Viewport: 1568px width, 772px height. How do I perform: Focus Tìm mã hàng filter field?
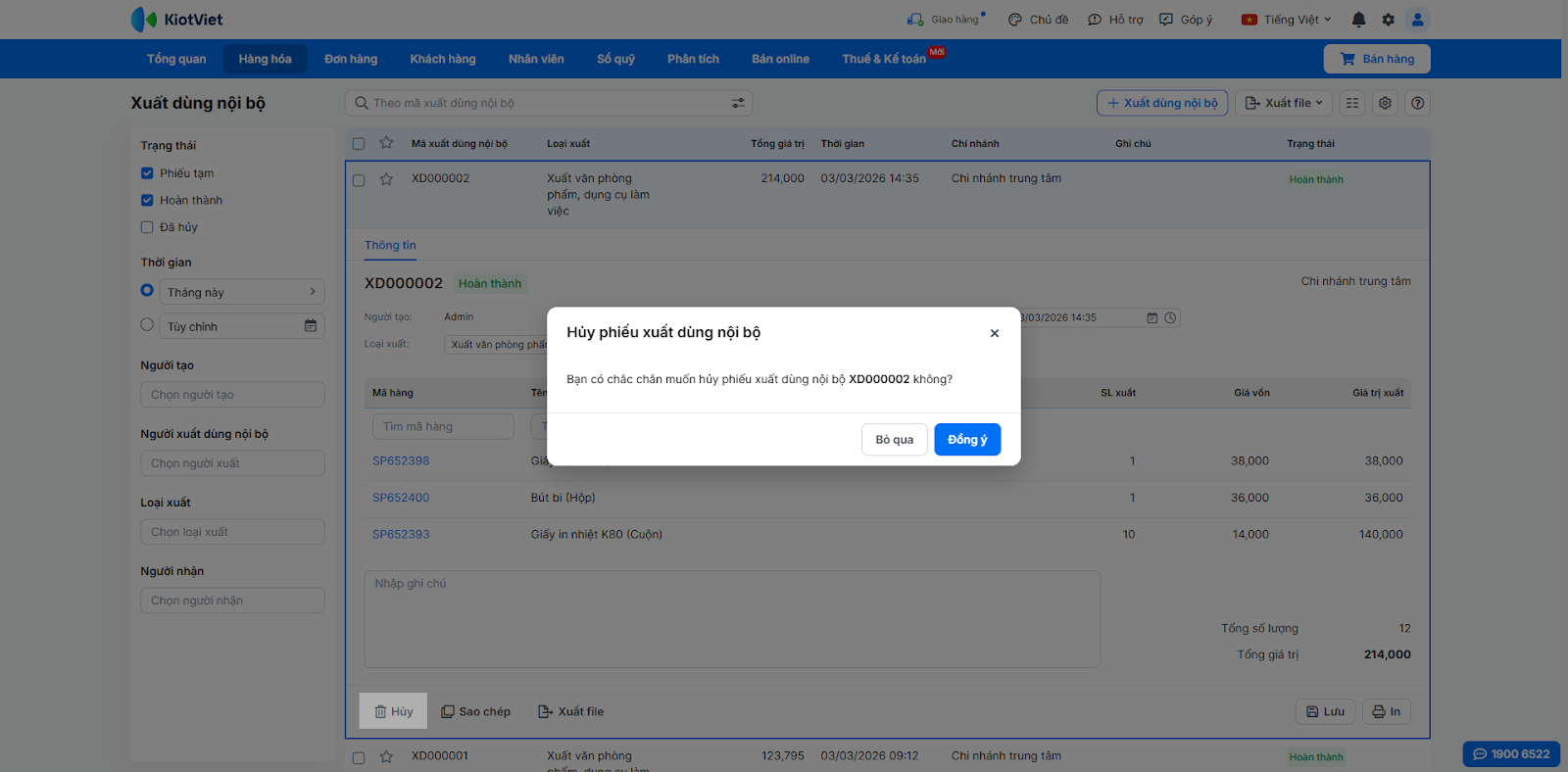[x=443, y=426]
